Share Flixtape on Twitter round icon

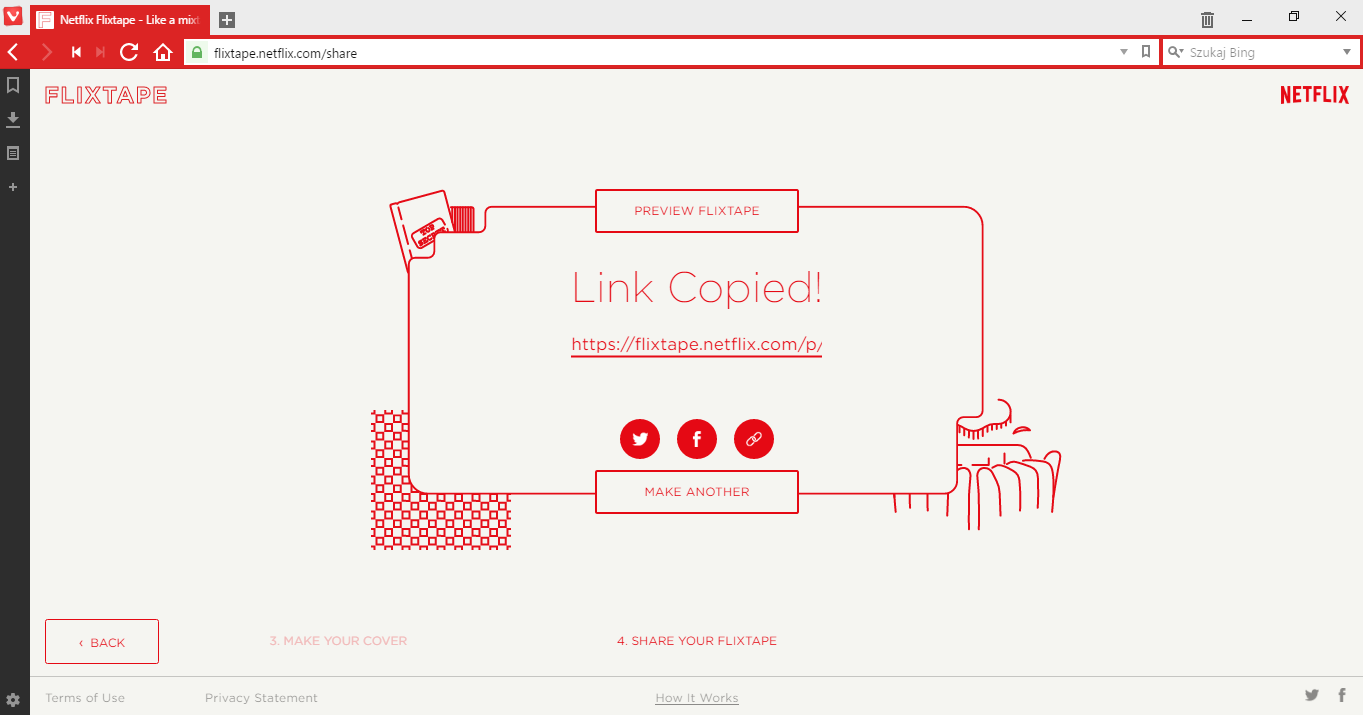(x=640, y=439)
